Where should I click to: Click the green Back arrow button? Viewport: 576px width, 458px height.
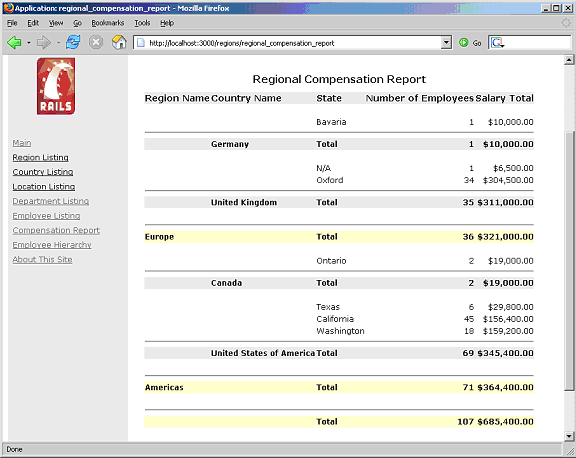(x=14, y=43)
